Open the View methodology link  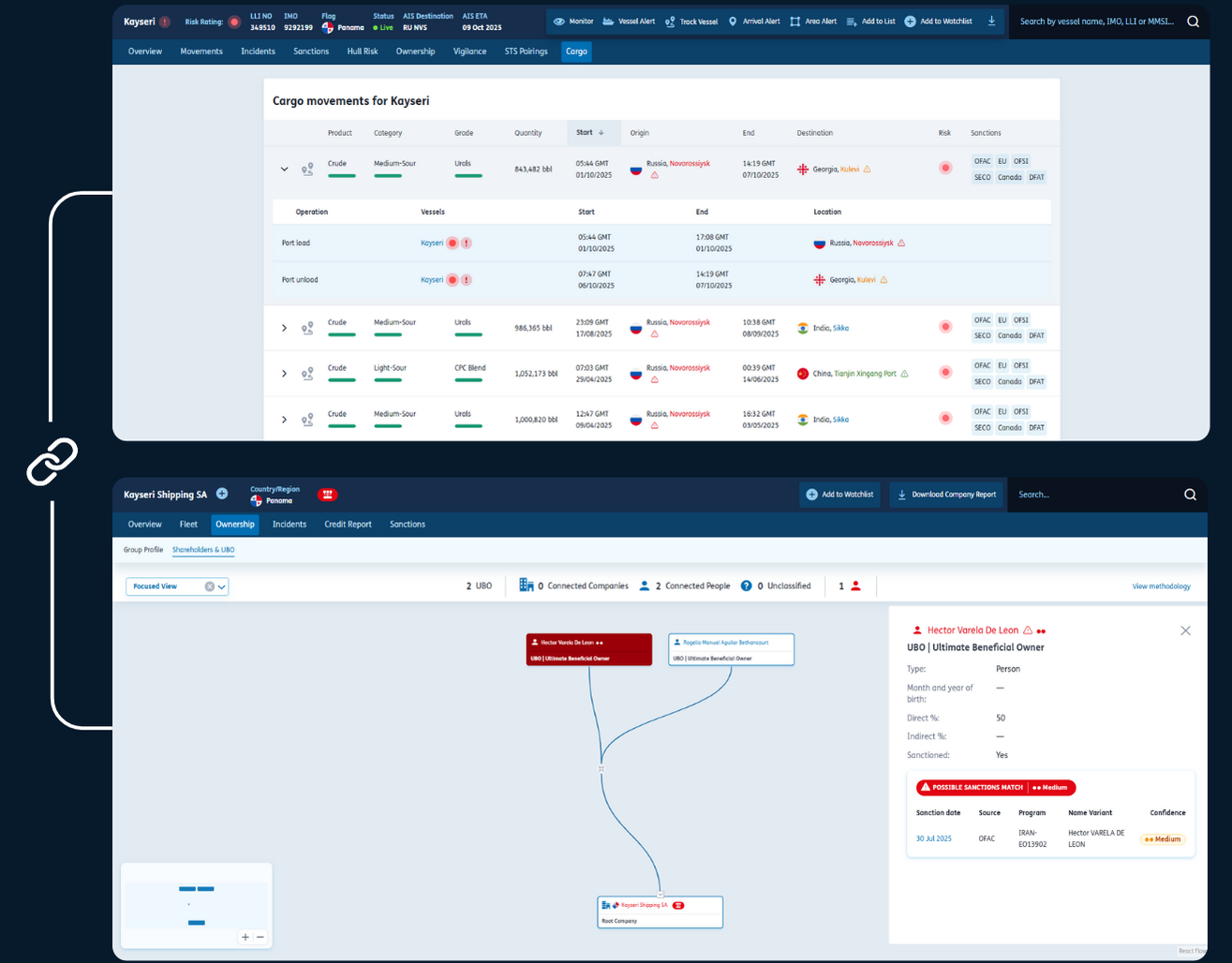click(x=1161, y=586)
